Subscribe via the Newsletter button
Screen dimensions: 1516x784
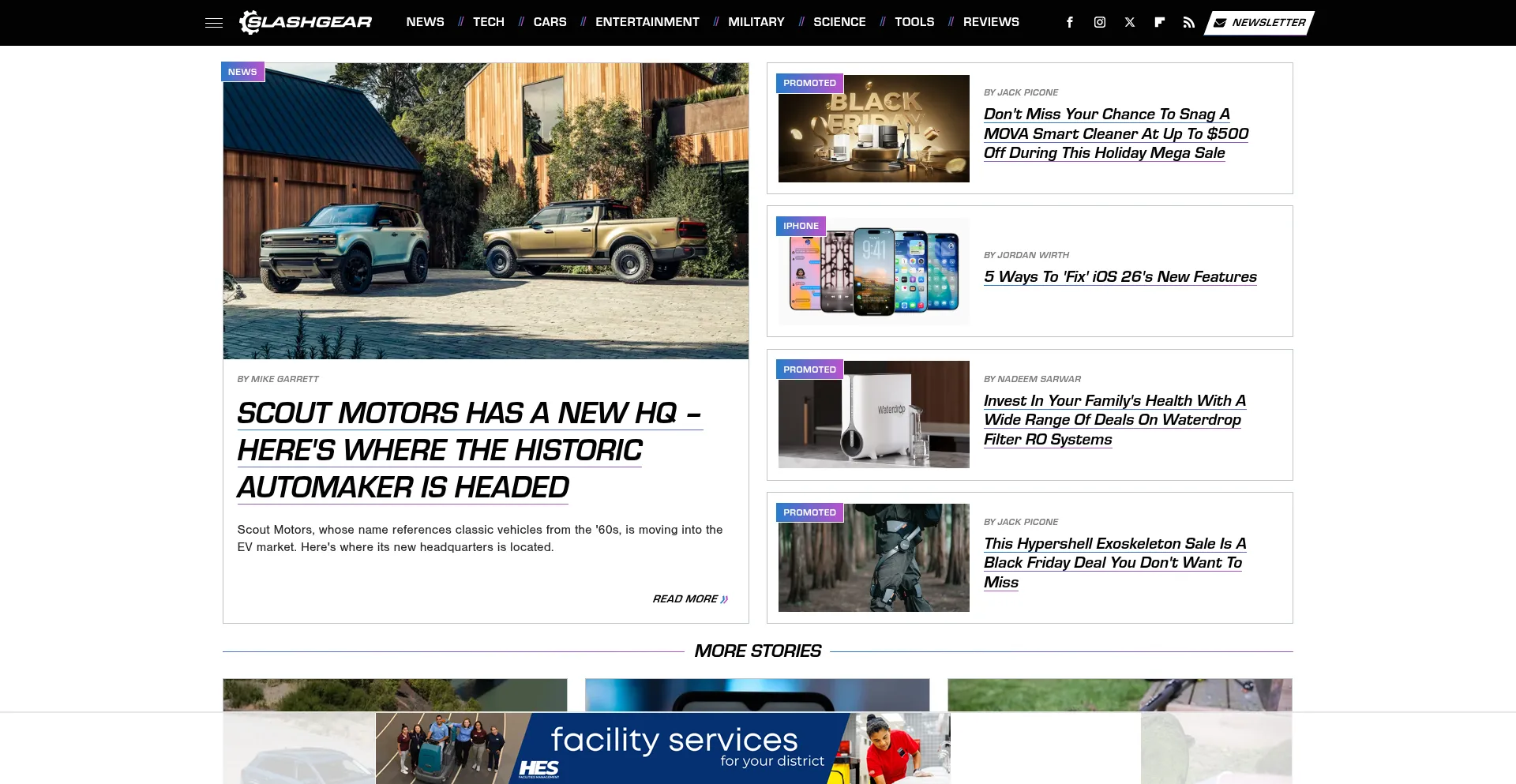[1259, 22]
